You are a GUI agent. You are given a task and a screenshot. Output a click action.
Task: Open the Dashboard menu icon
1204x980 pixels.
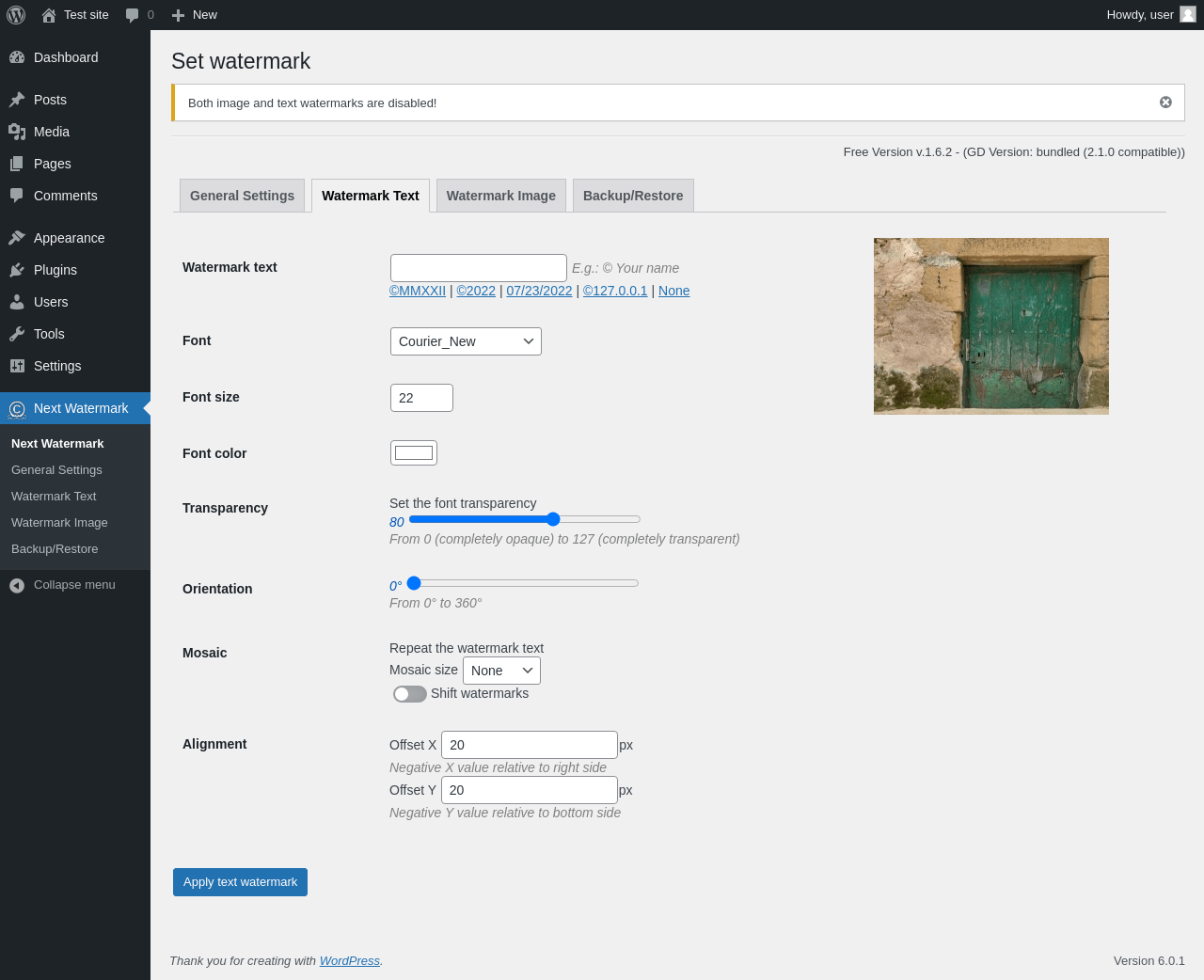click(17, 57)
